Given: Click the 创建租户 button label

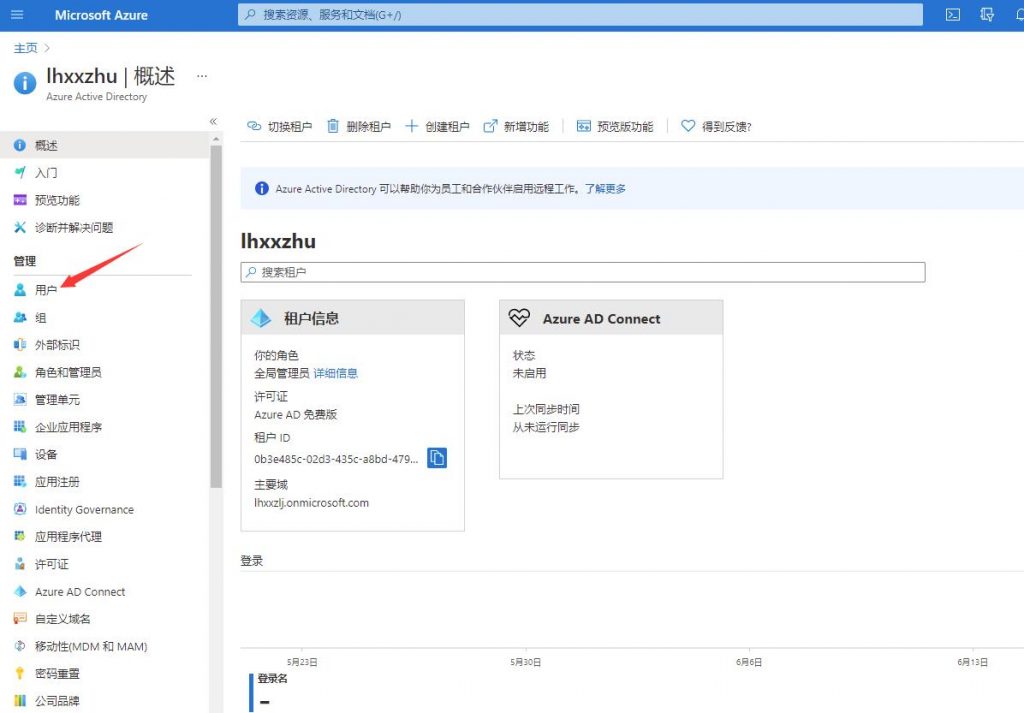Looking at the screenshot, I should pos(447,127).
